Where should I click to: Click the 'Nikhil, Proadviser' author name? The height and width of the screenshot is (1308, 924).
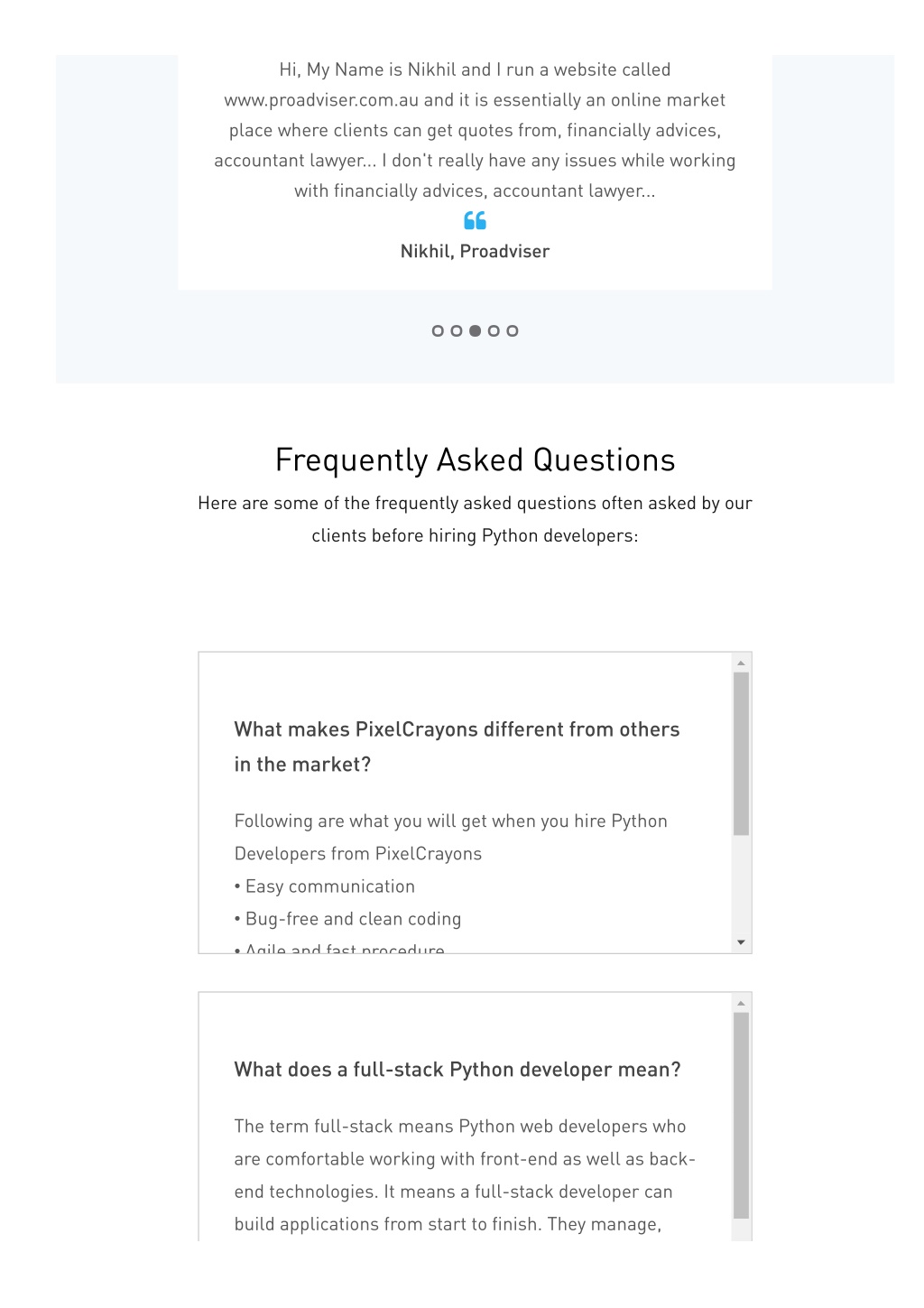475,252
